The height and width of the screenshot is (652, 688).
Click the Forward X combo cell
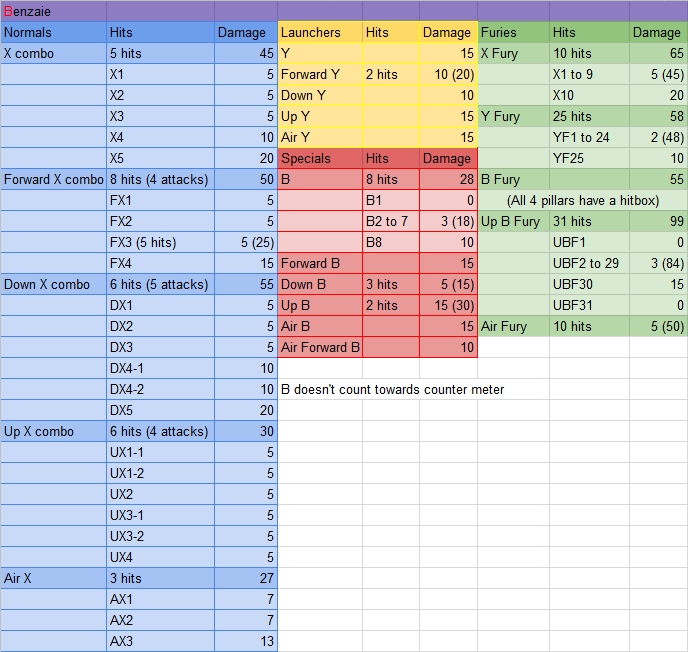click(x=54, y=179)
